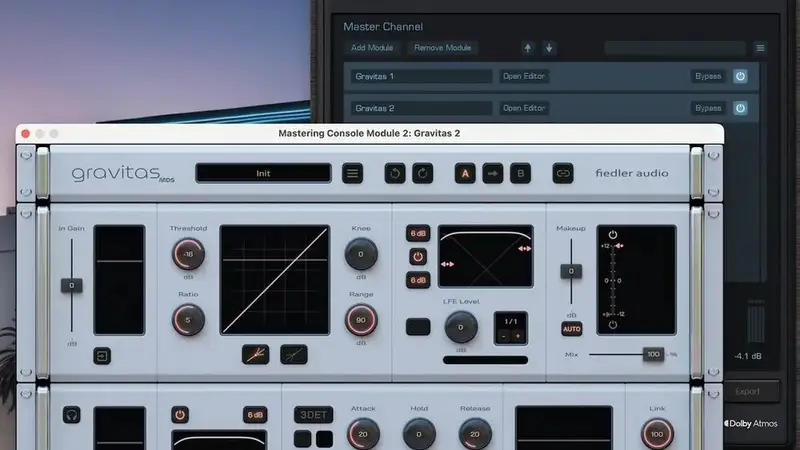Open the preset menu hamburger icon in Gravitas
This screenshot has height=450, width=800.
[x=353, y=173]
